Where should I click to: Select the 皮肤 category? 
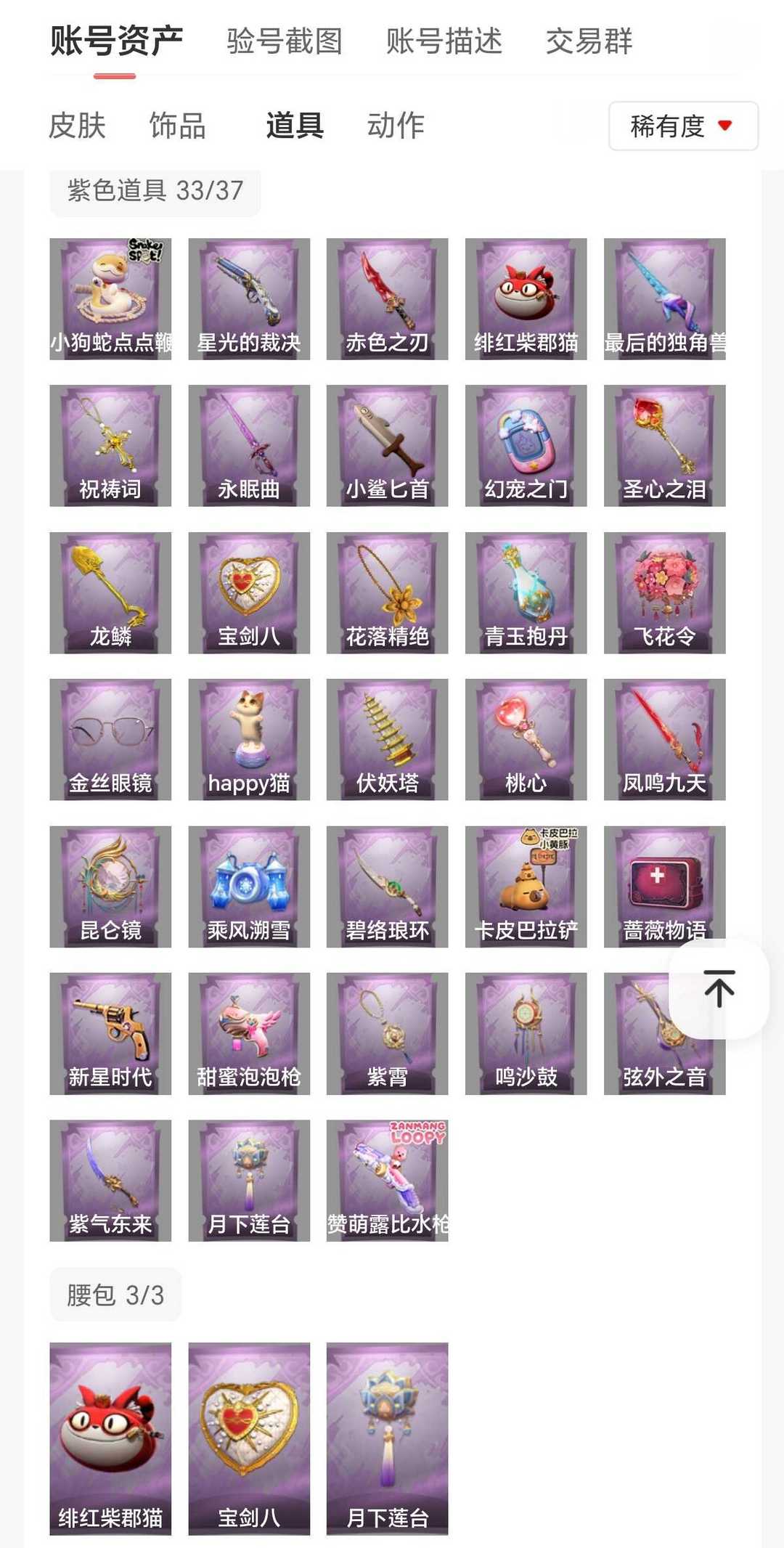click(77, 126)
